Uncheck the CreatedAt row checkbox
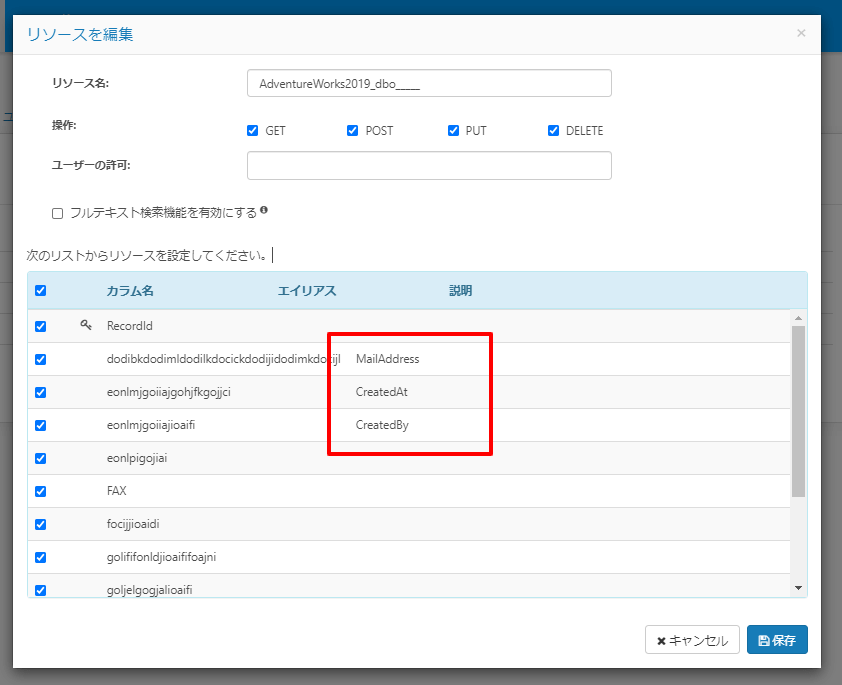Viewport: 842px width, 685px height. pos(40,392)
